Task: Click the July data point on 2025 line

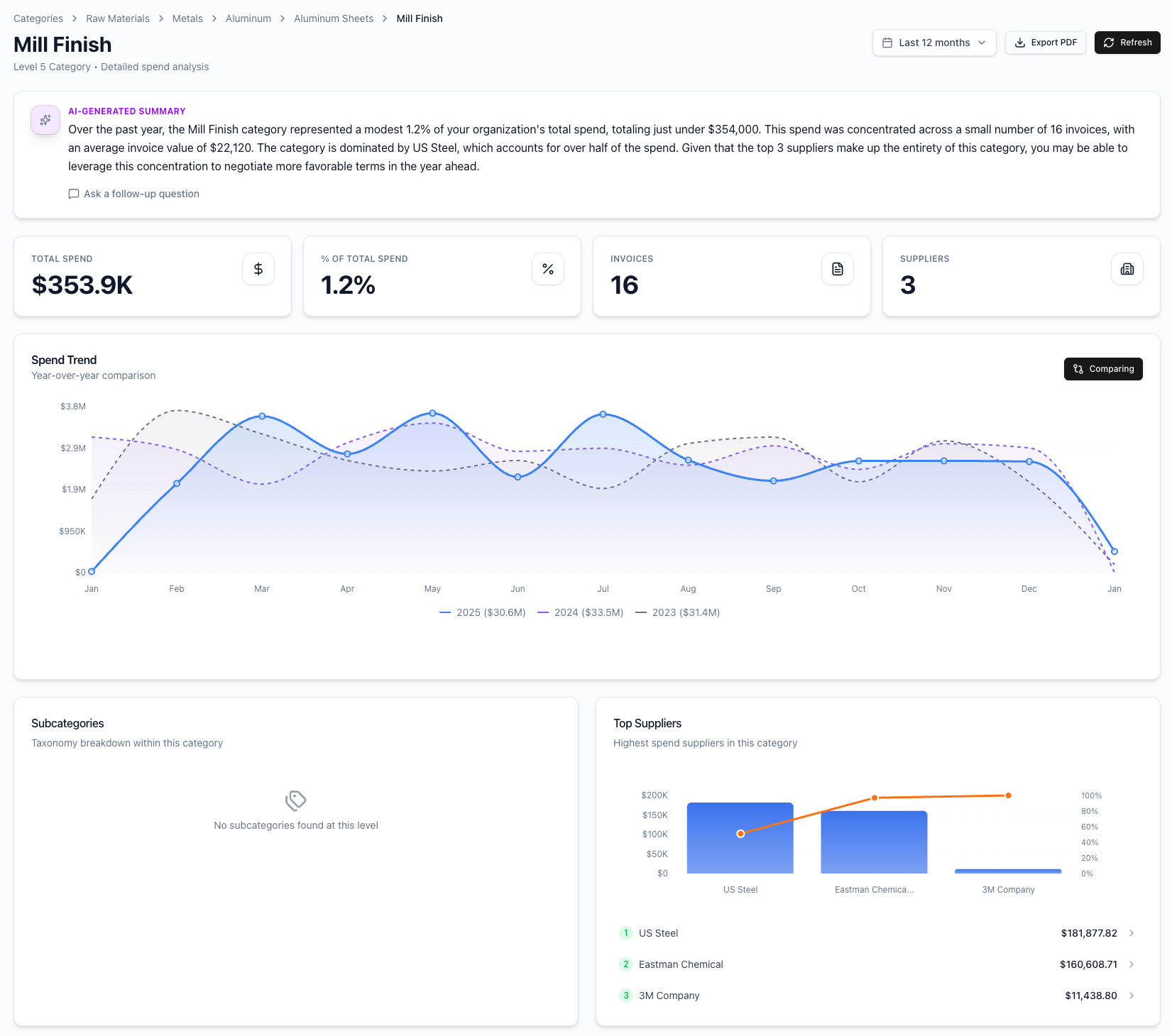Action: (x=603, y=414)
